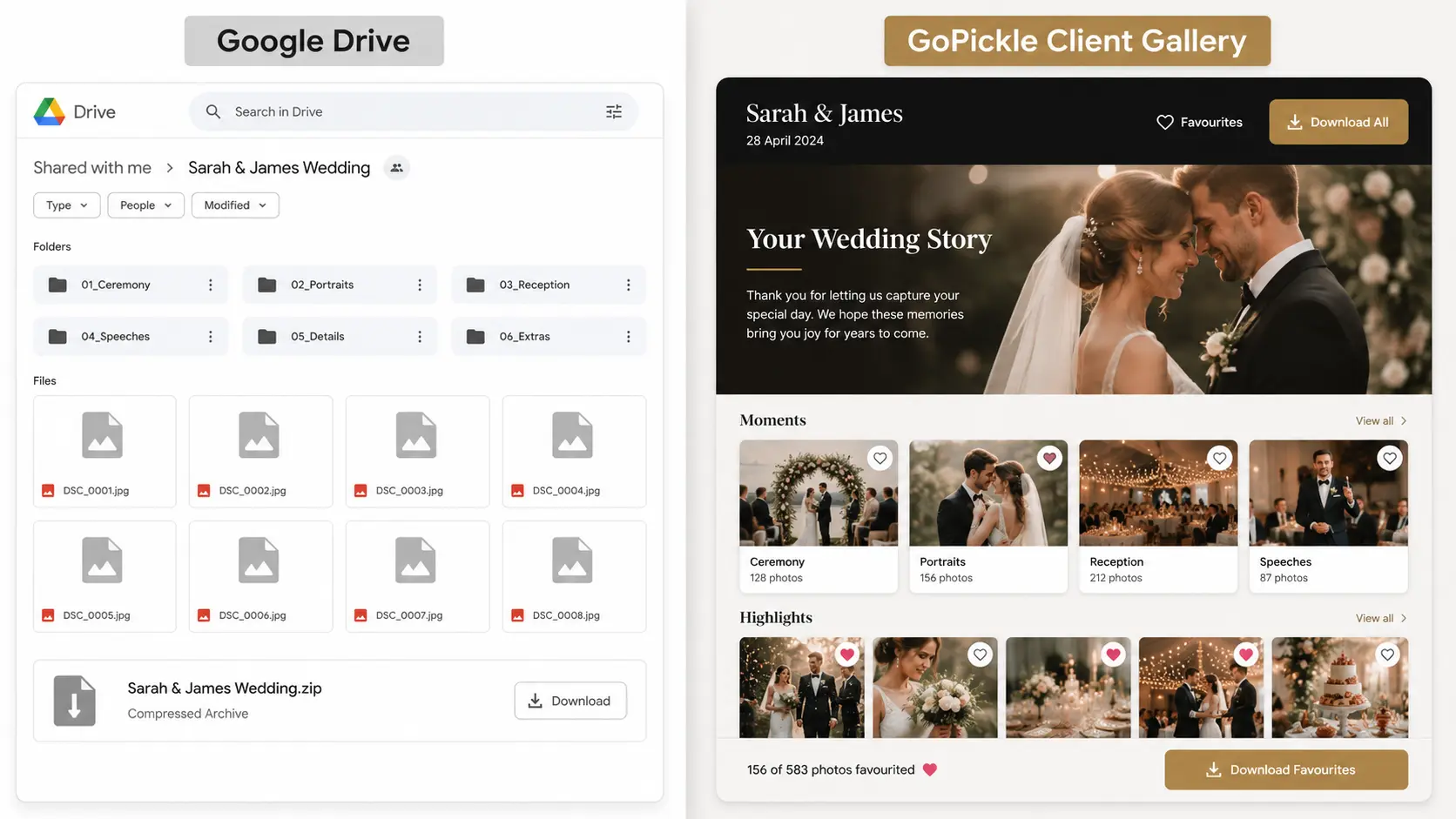Open more options for 05_Details folder

(420, 336)
